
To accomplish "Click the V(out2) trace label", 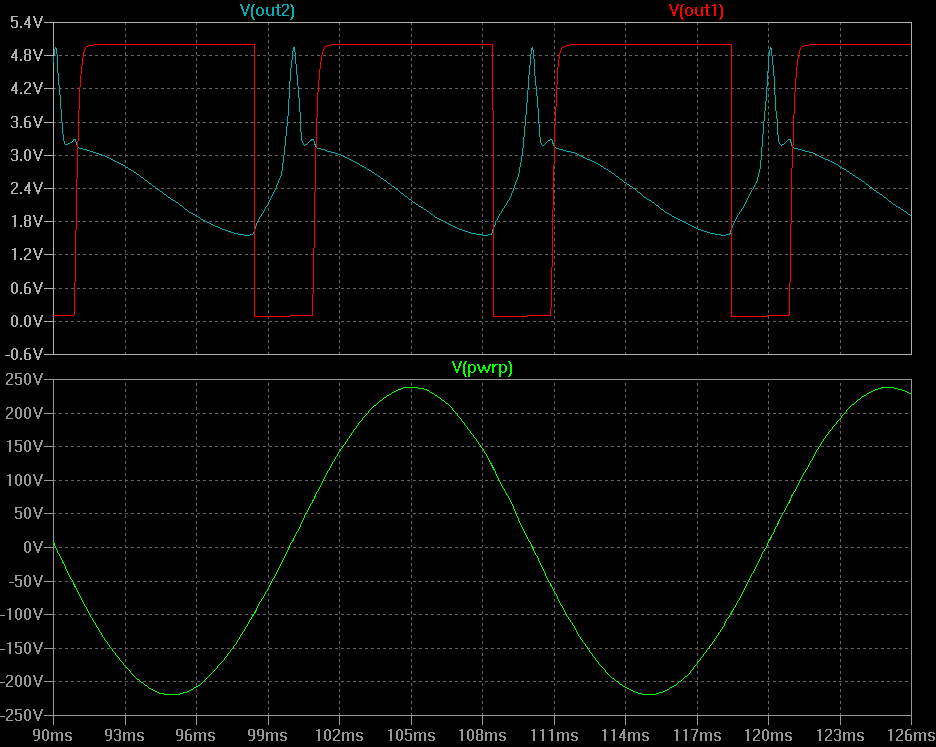I will [x=267, y=11].
